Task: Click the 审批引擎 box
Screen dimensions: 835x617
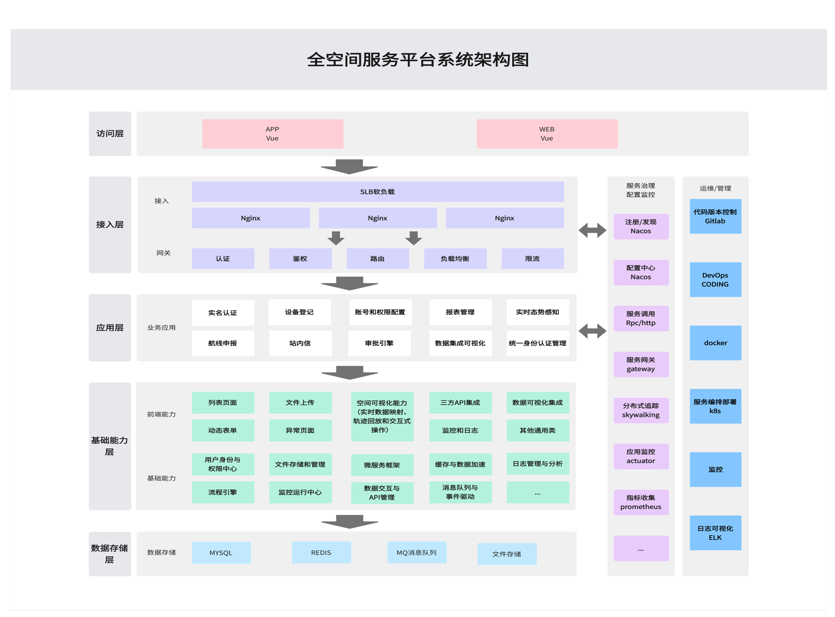Action: 379,343
